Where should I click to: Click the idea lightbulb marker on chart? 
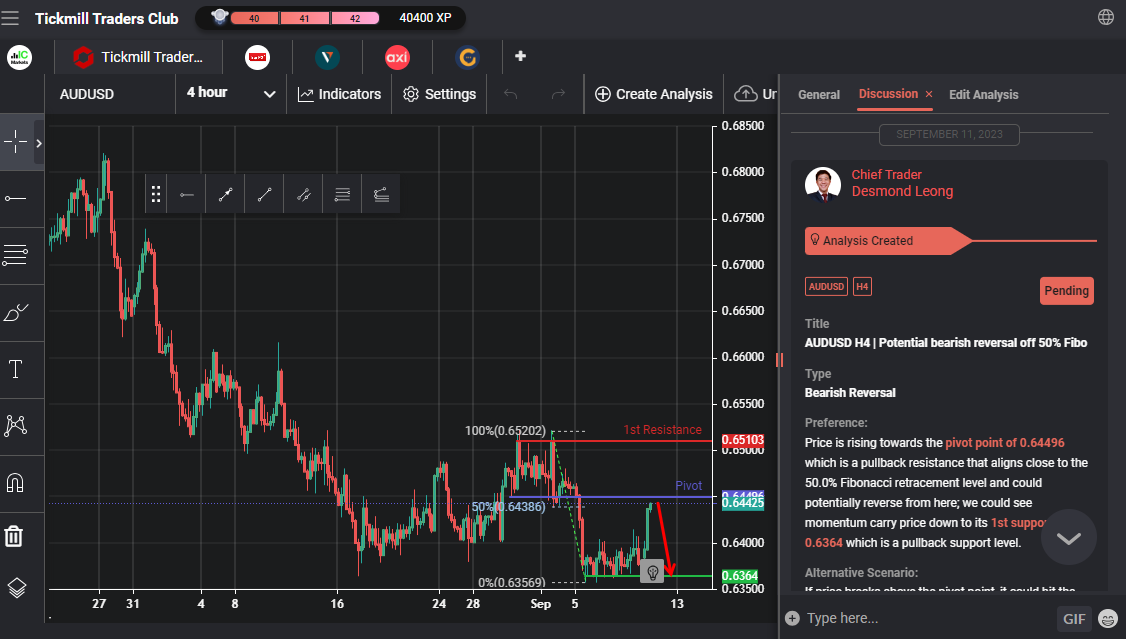pos(652,572)
